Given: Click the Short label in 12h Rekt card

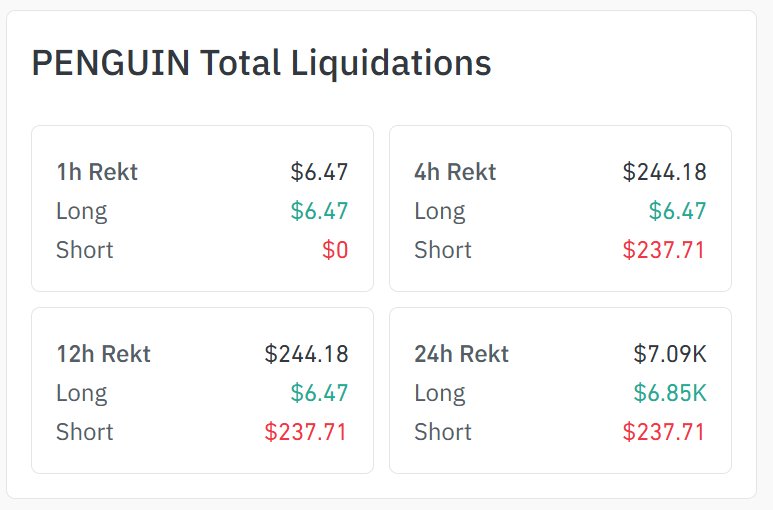Looking at the screenshot, I should coord(85,432).
